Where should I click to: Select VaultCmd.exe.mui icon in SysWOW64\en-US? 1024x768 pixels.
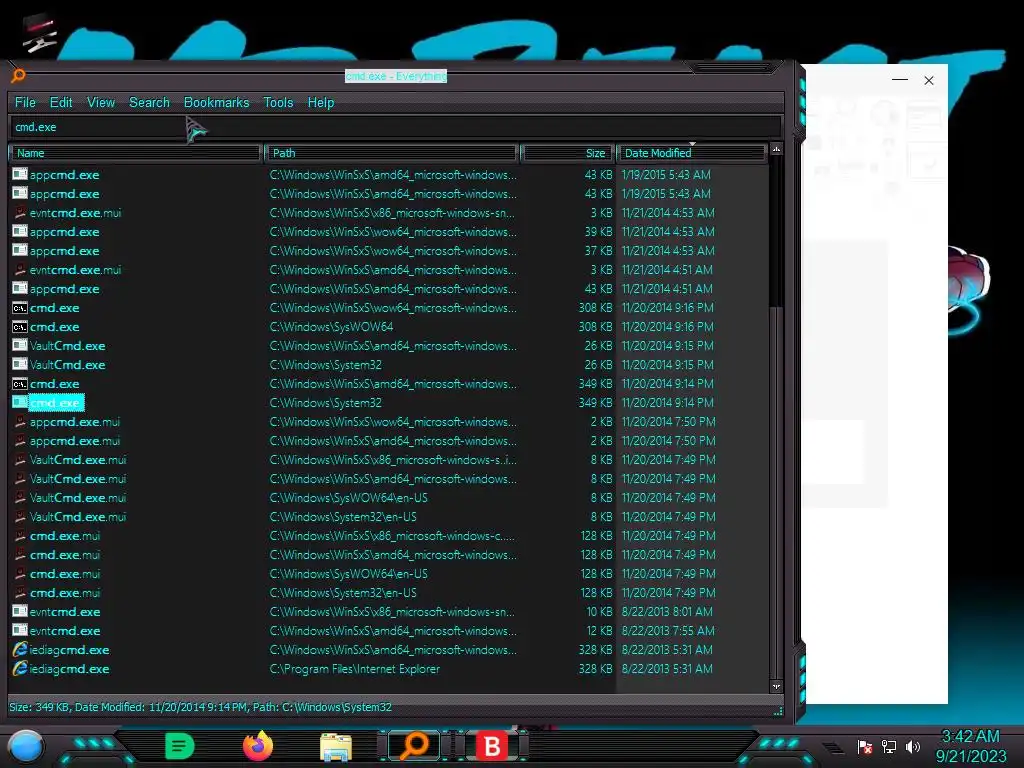click(20, 498)
